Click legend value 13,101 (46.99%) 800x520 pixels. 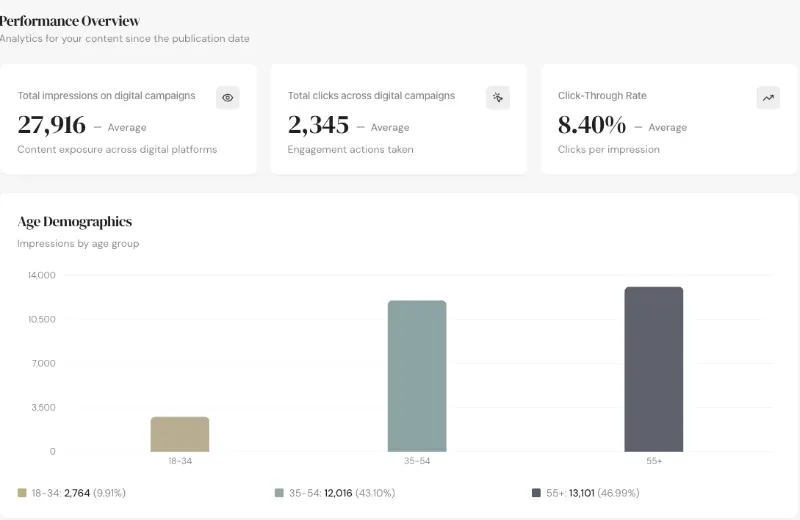[604, 493]
